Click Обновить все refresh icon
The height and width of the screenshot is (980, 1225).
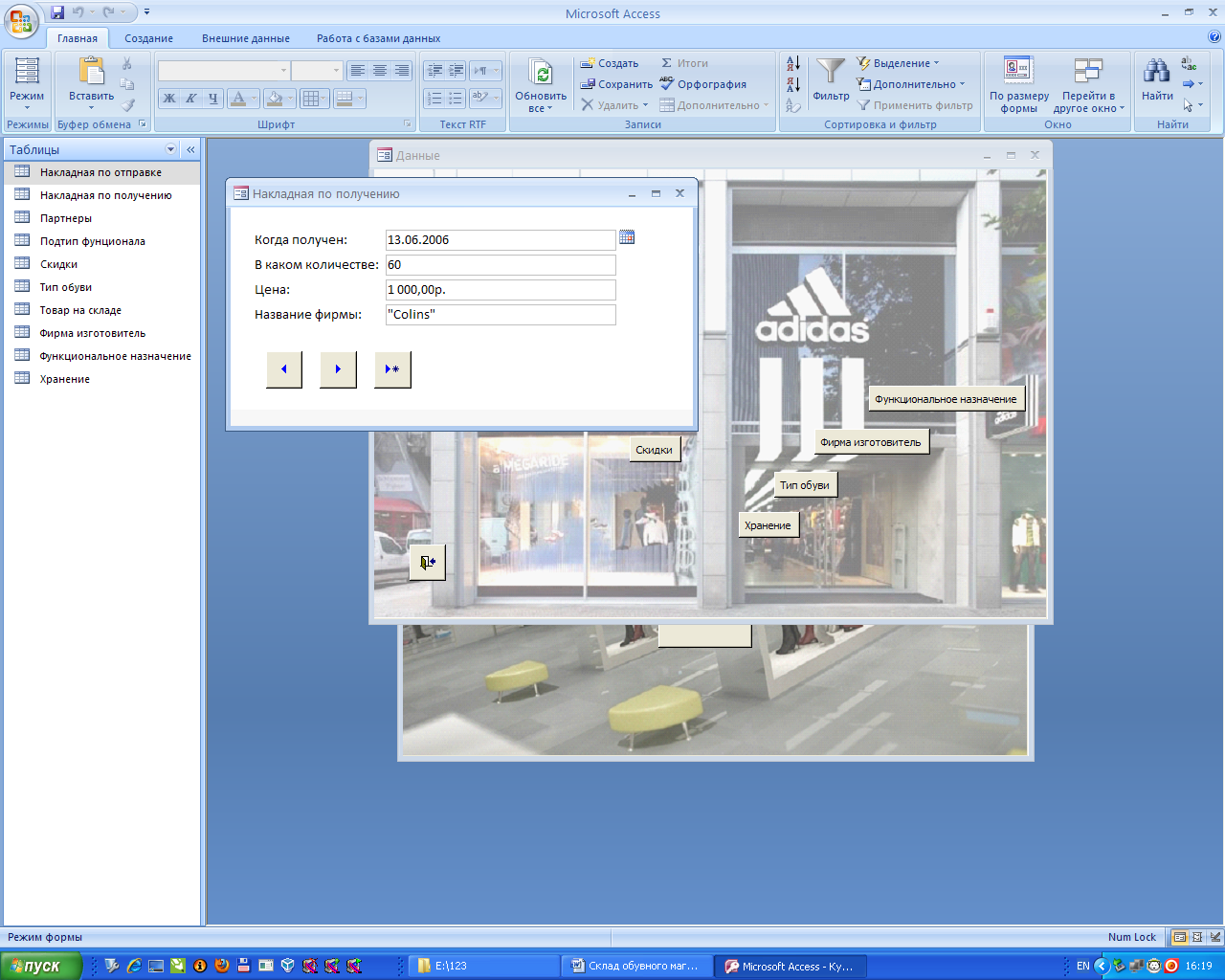(x=541, y=73)
